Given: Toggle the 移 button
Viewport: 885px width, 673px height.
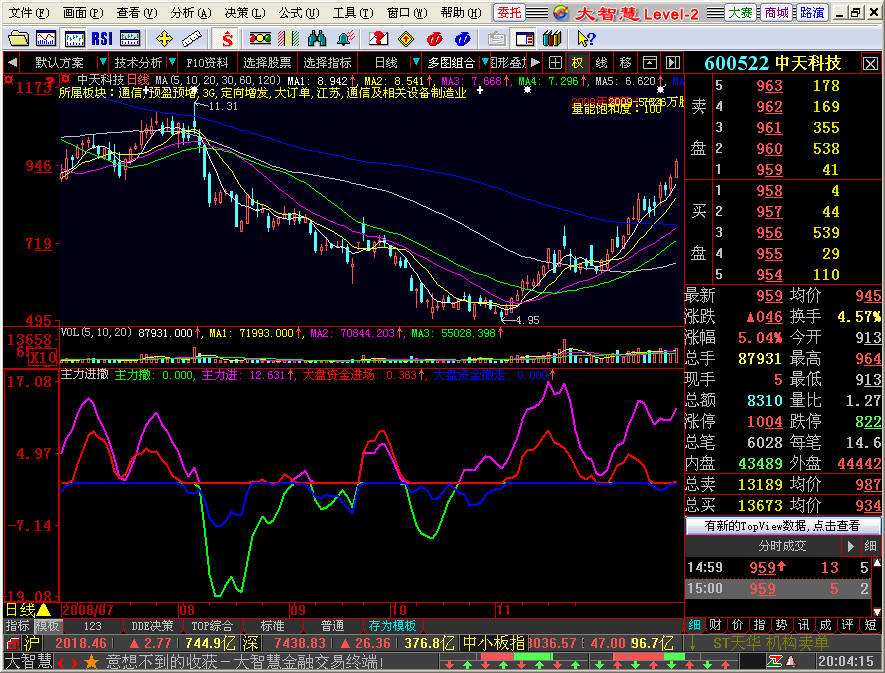Looking at the screenshot, I should (x=625, y=63).
